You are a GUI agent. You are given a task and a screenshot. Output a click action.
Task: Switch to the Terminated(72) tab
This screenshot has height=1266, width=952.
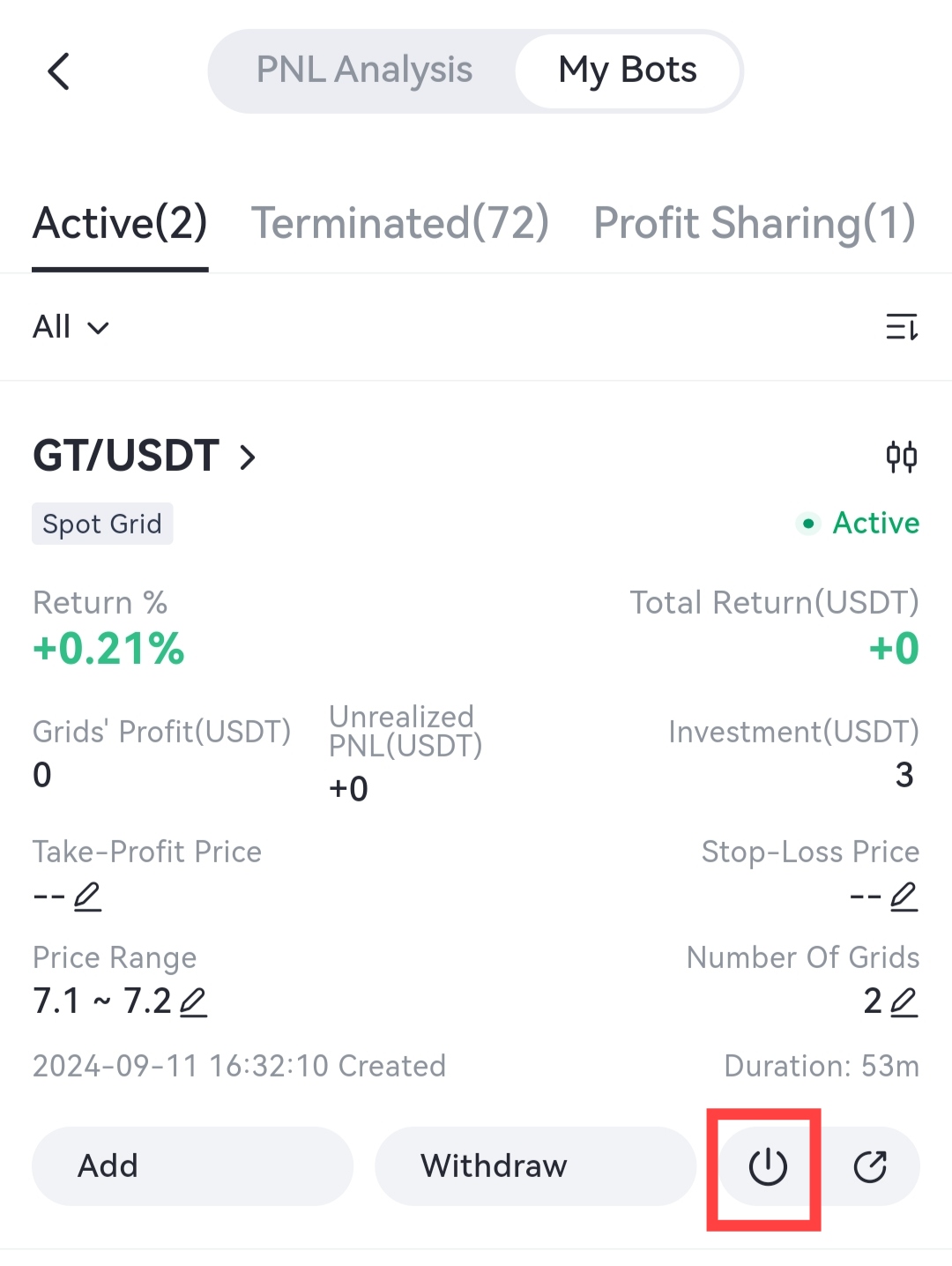click(x=400, y=223)
